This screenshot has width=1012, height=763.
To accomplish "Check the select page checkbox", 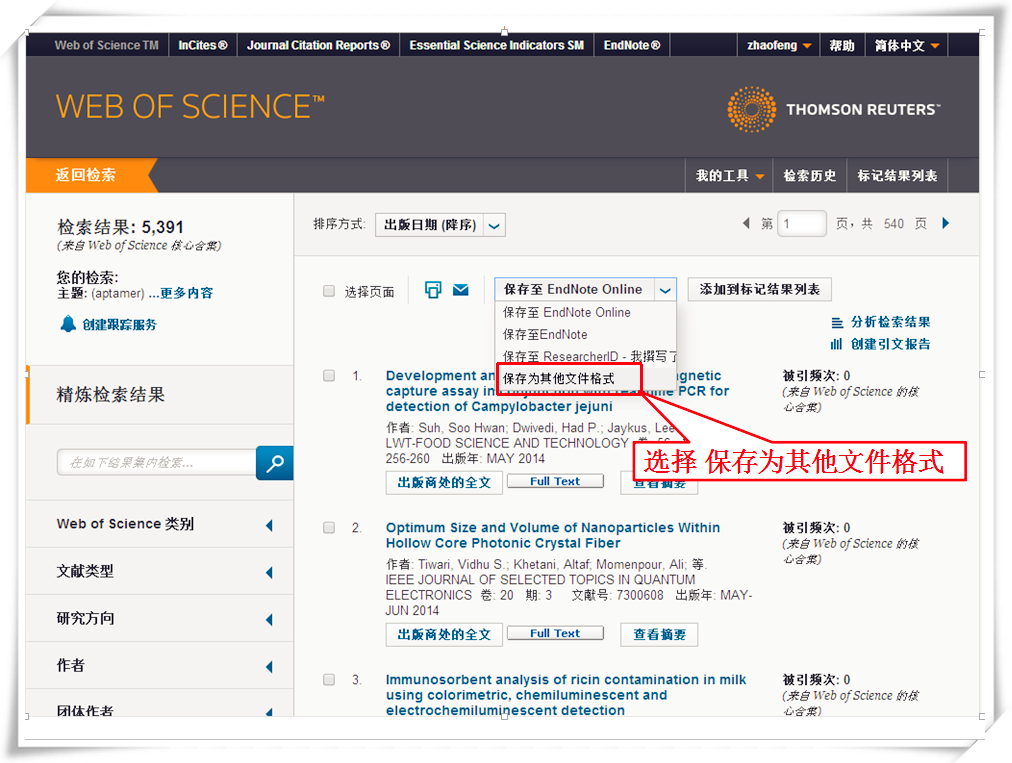I will click(329, 292).
